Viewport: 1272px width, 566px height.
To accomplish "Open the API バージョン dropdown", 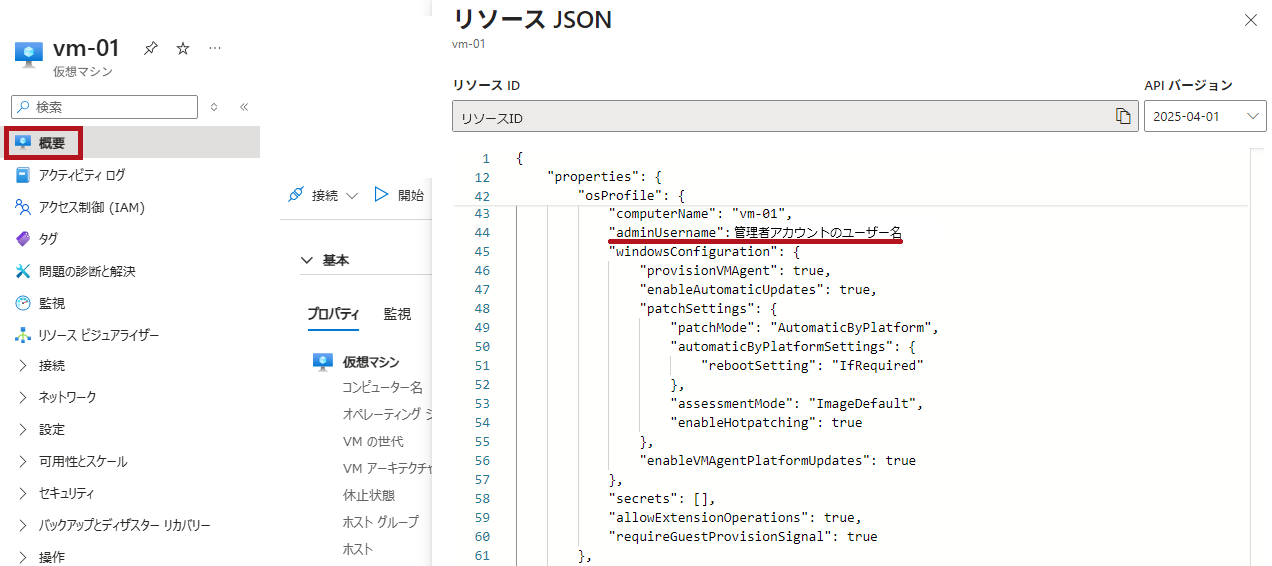I will 1205,116.
